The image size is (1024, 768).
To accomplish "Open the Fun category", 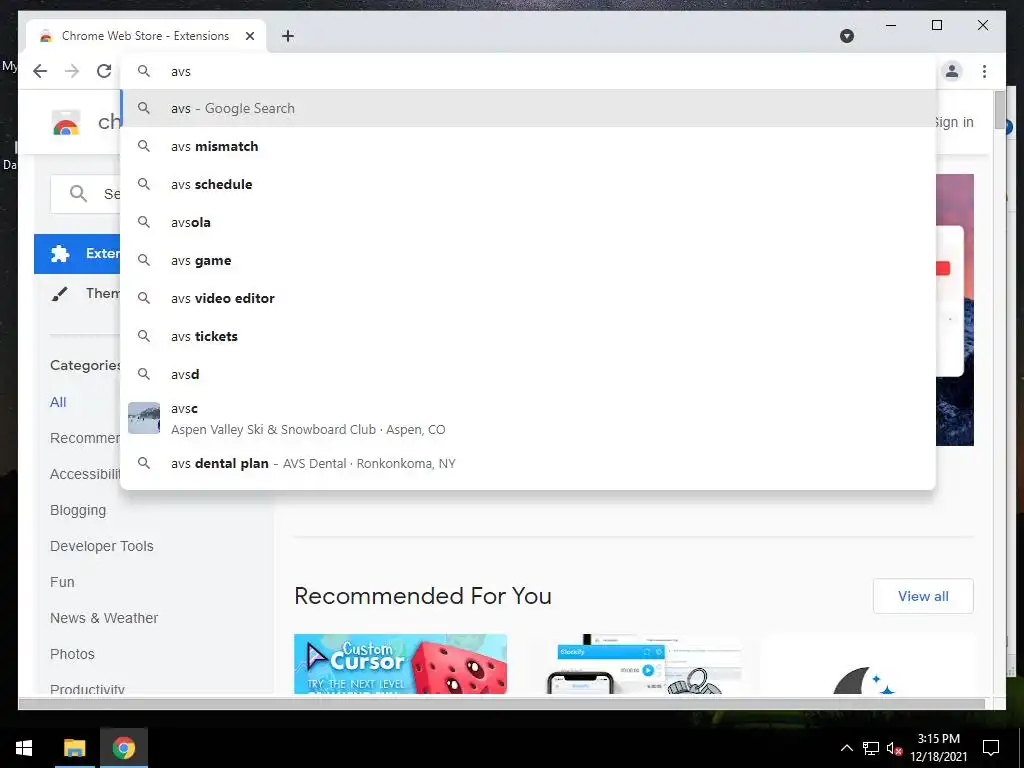I will pos(62,582).
